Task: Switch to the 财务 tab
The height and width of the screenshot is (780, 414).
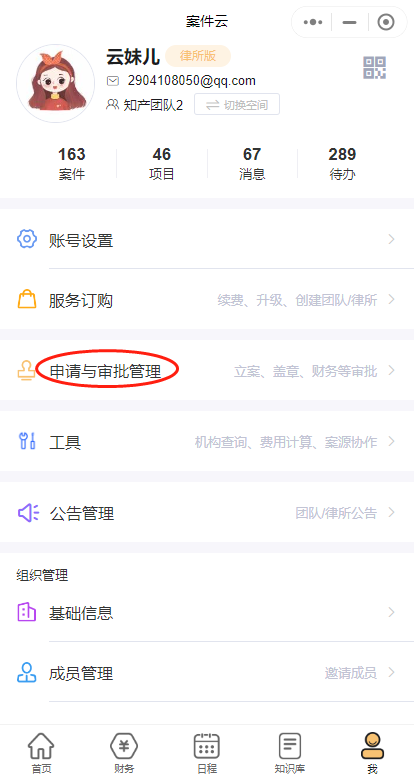Action: pyautogui.click(x=124, y=753)
